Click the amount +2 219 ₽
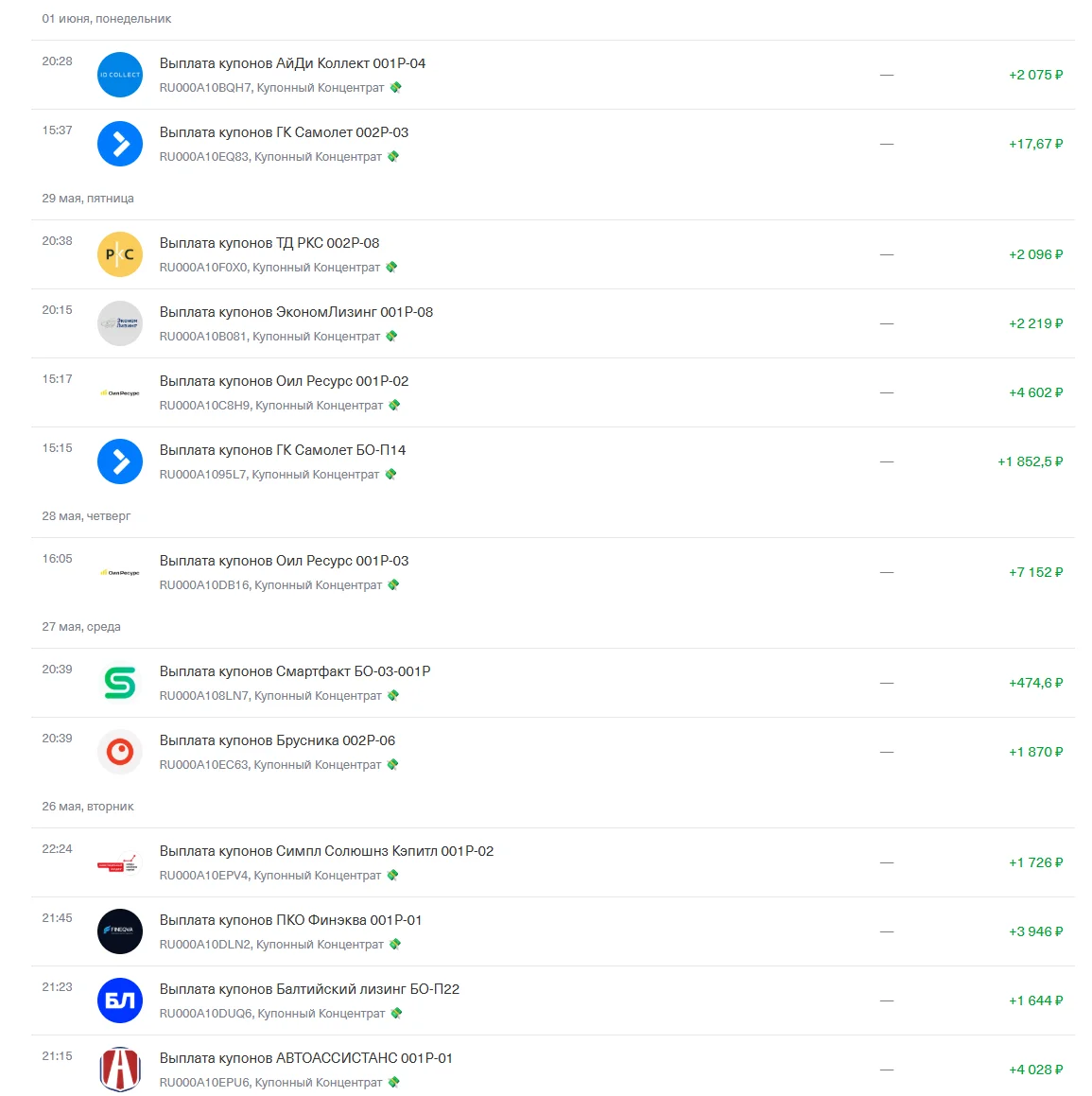This screenshot has height=1096, width=1092. [1035, 323]
